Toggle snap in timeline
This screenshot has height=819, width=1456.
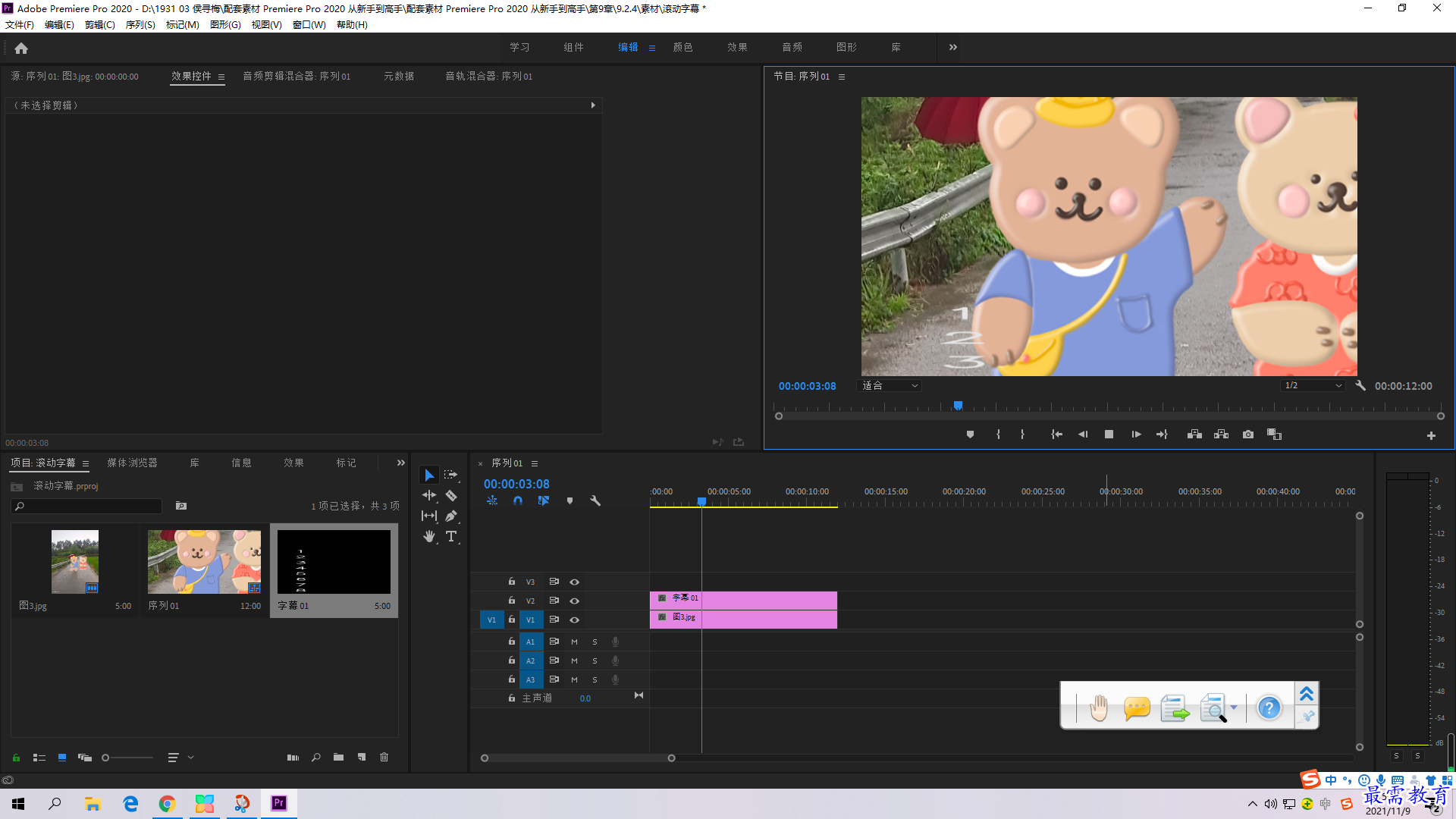click(x=517, y=500)
